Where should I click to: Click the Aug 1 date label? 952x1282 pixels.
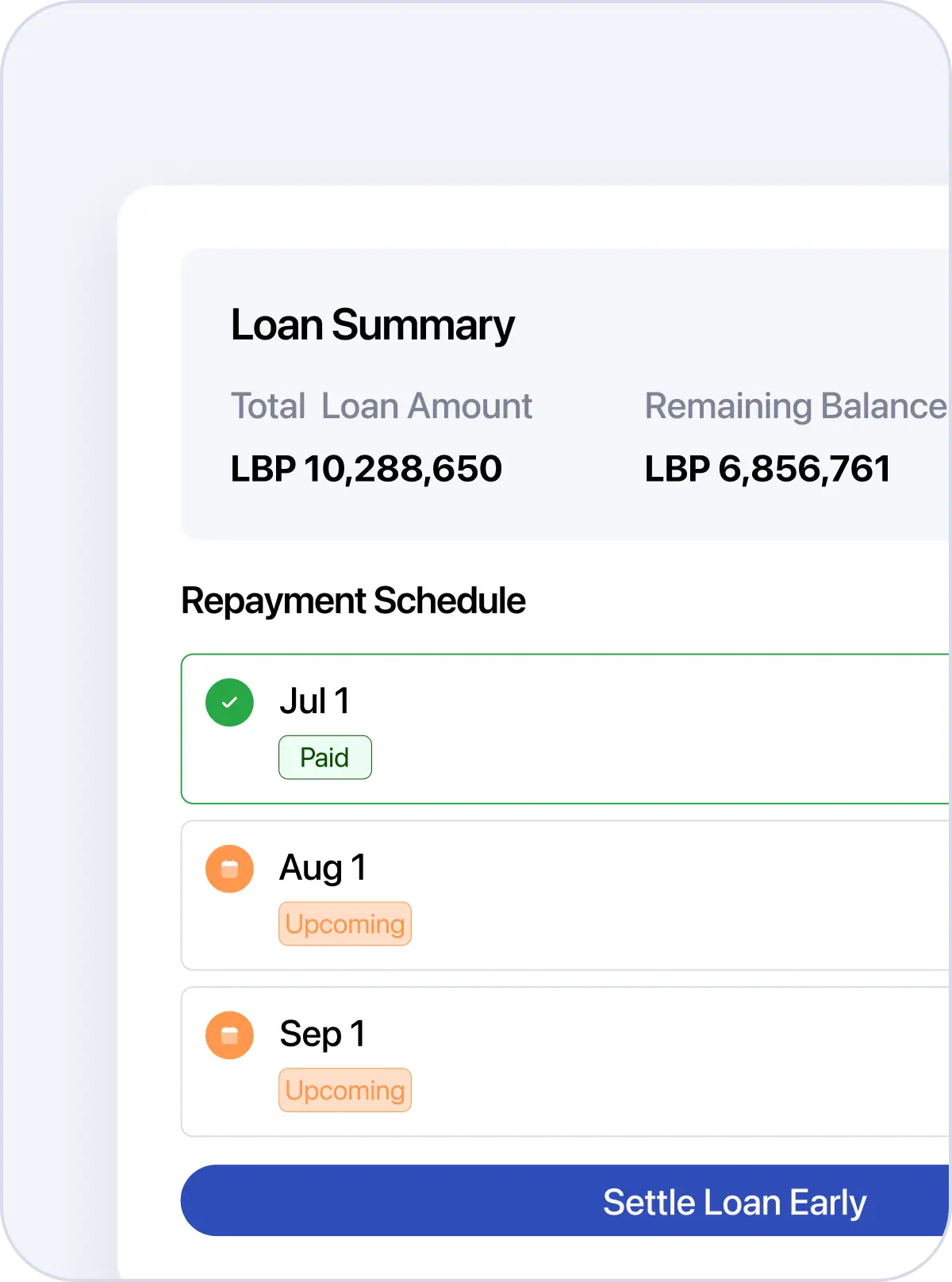(323, 868)
